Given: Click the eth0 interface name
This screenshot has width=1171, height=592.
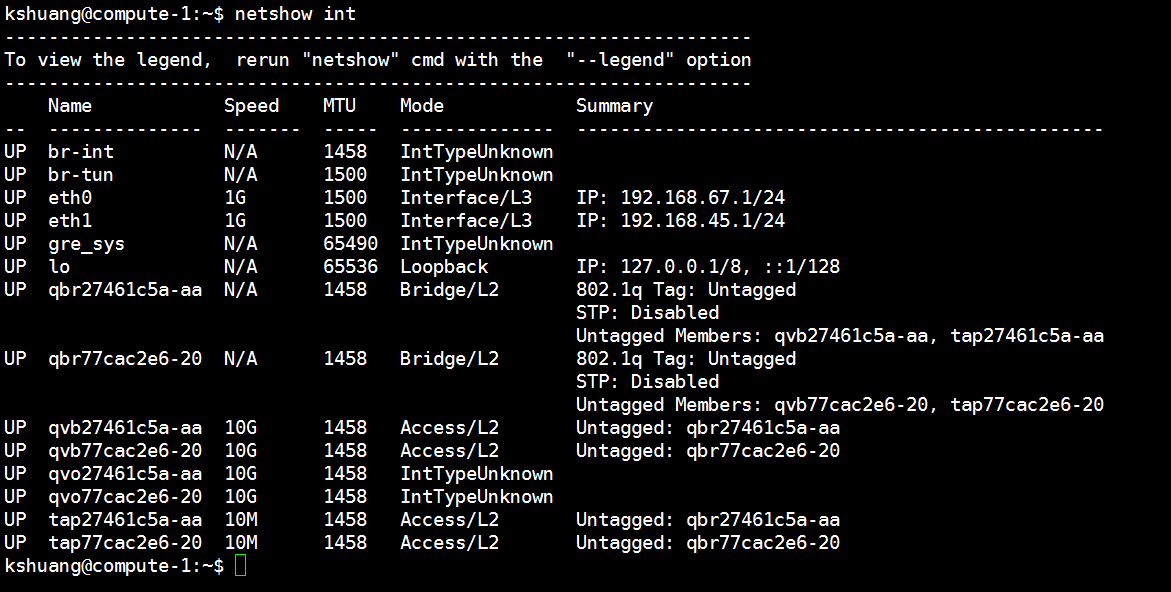Looking at the screenshot, I should [70, 198].
